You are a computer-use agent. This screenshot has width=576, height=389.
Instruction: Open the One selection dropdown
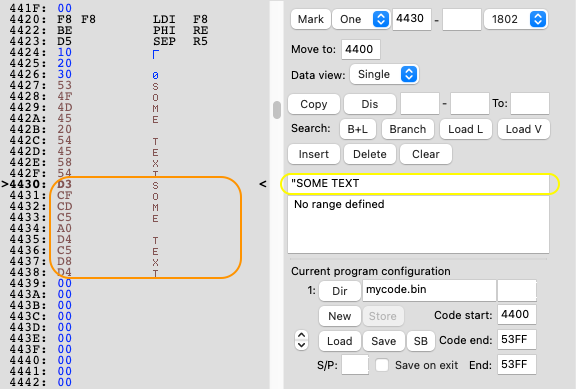(x=361, y=19)
